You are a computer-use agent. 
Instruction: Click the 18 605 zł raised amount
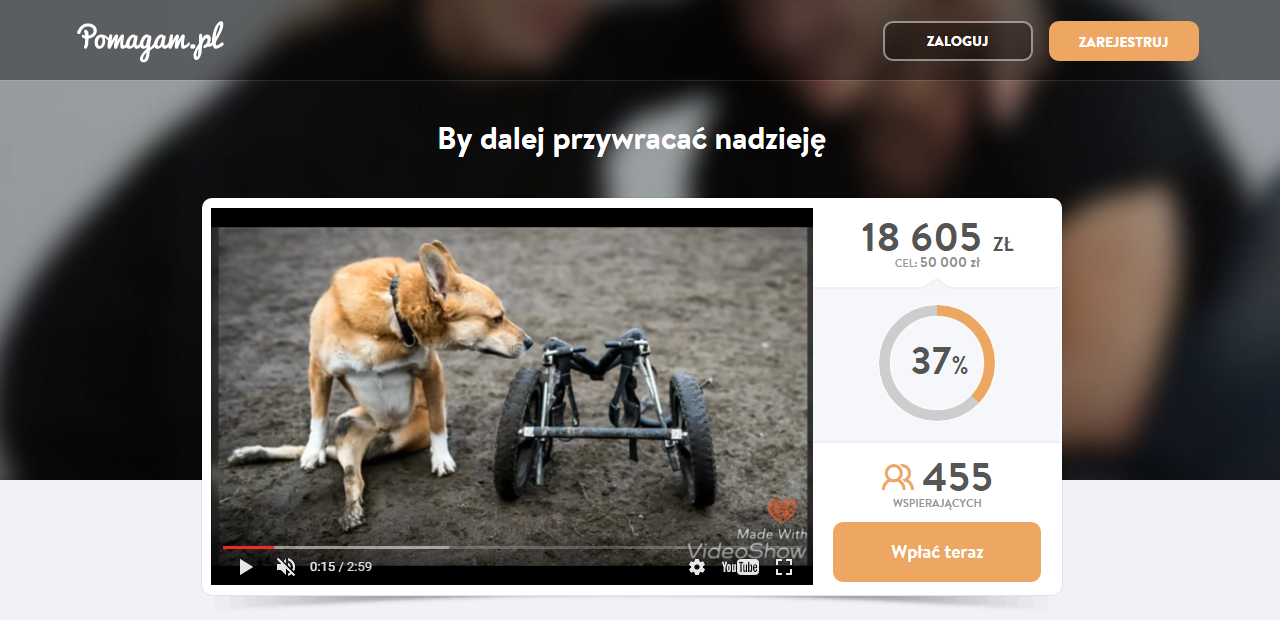[937, 238]
